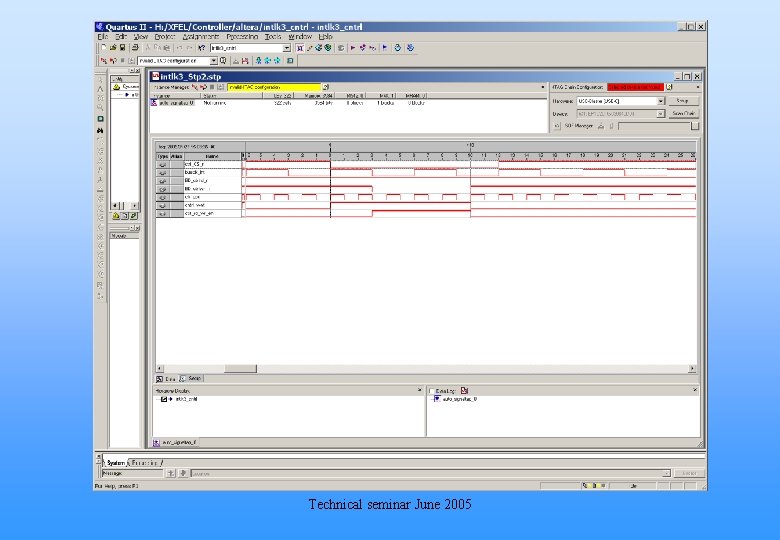Click the Start Compilation play icon
The height and width of the screenshot is (540, 780).
coord(353,48)
